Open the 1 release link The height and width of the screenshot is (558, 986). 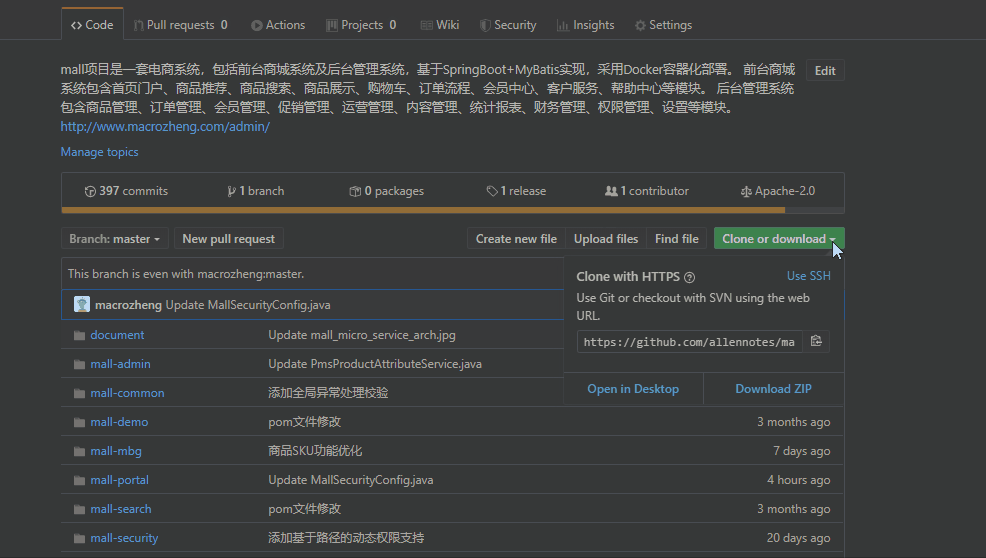coord(516,191)
